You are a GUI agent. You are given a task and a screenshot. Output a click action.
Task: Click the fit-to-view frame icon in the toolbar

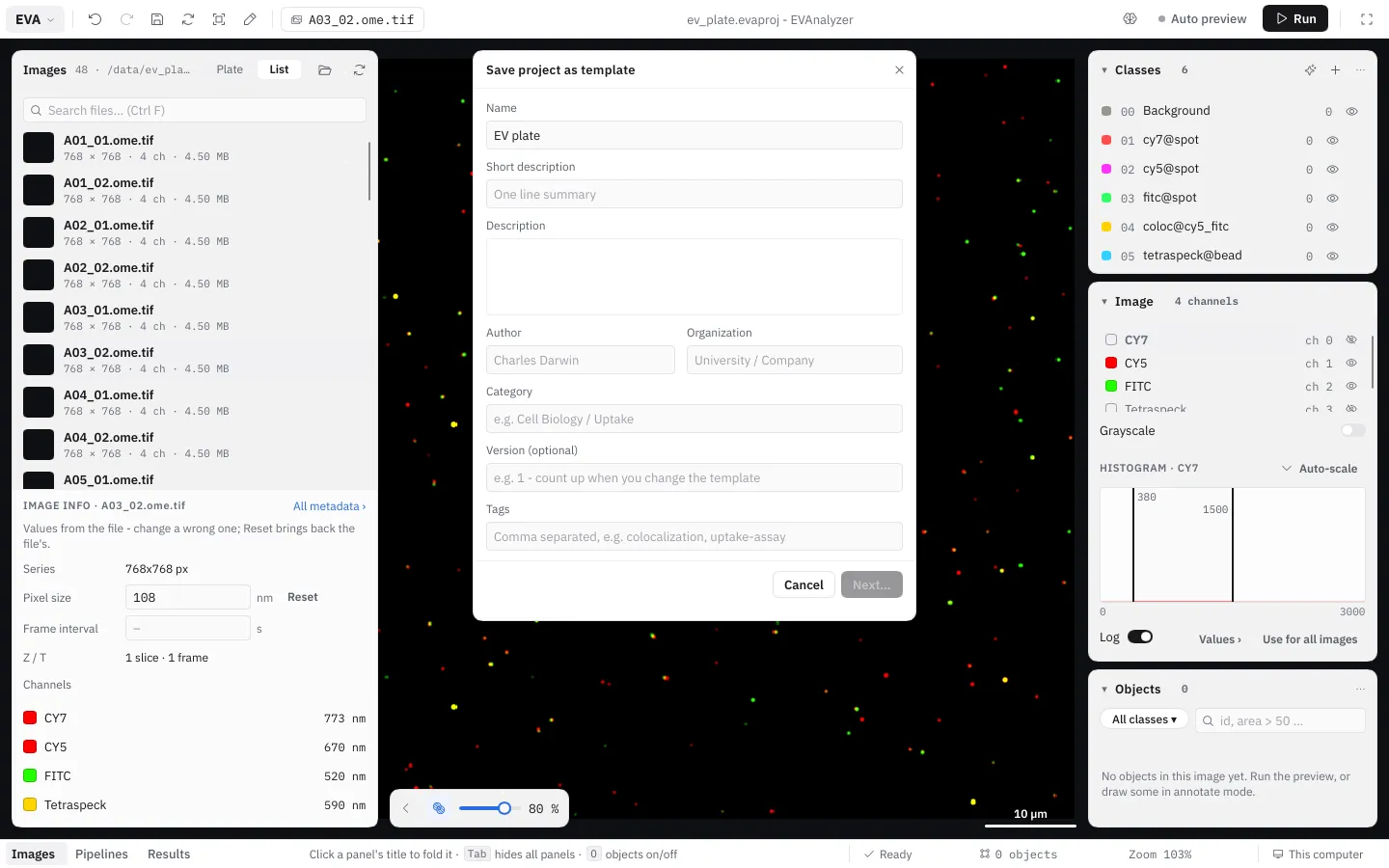[x=219, y=19]
